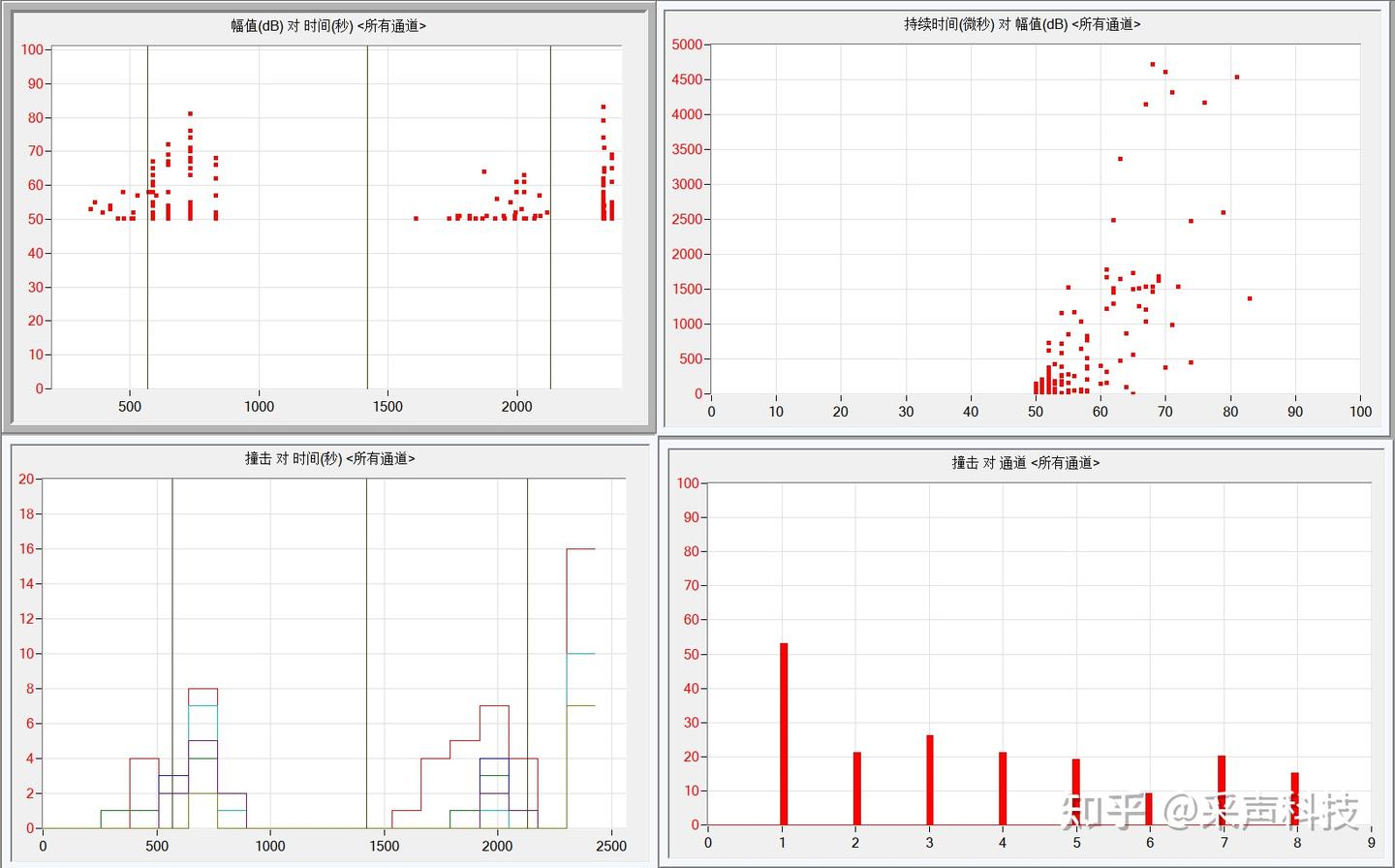Select the channel 5 bar in hits-per-channel chart
Image resolution: width=1395 pixels, height=868 pixels.
(x=1076, y=792)
